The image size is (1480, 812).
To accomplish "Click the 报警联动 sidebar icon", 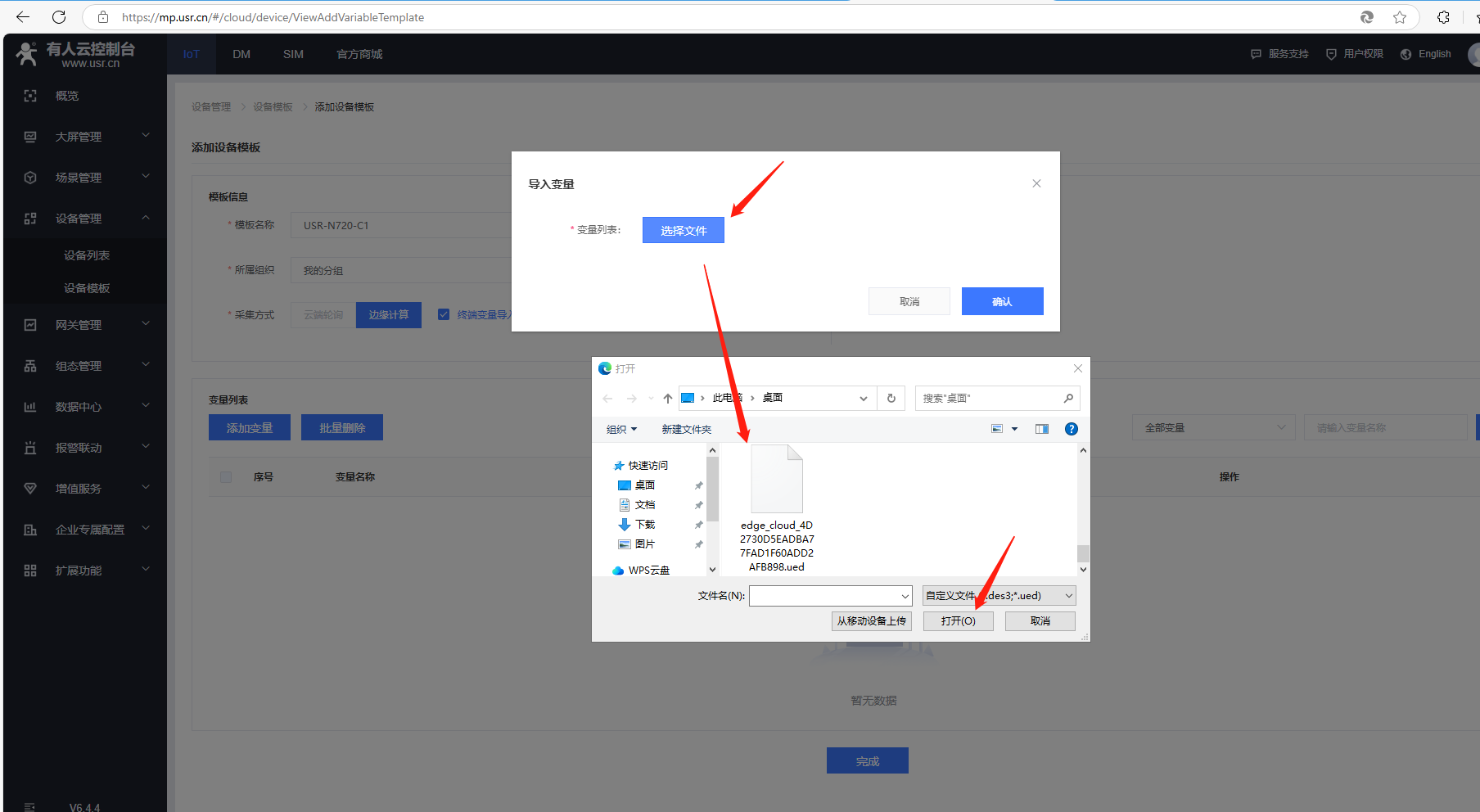I will [x=30, y=448].
